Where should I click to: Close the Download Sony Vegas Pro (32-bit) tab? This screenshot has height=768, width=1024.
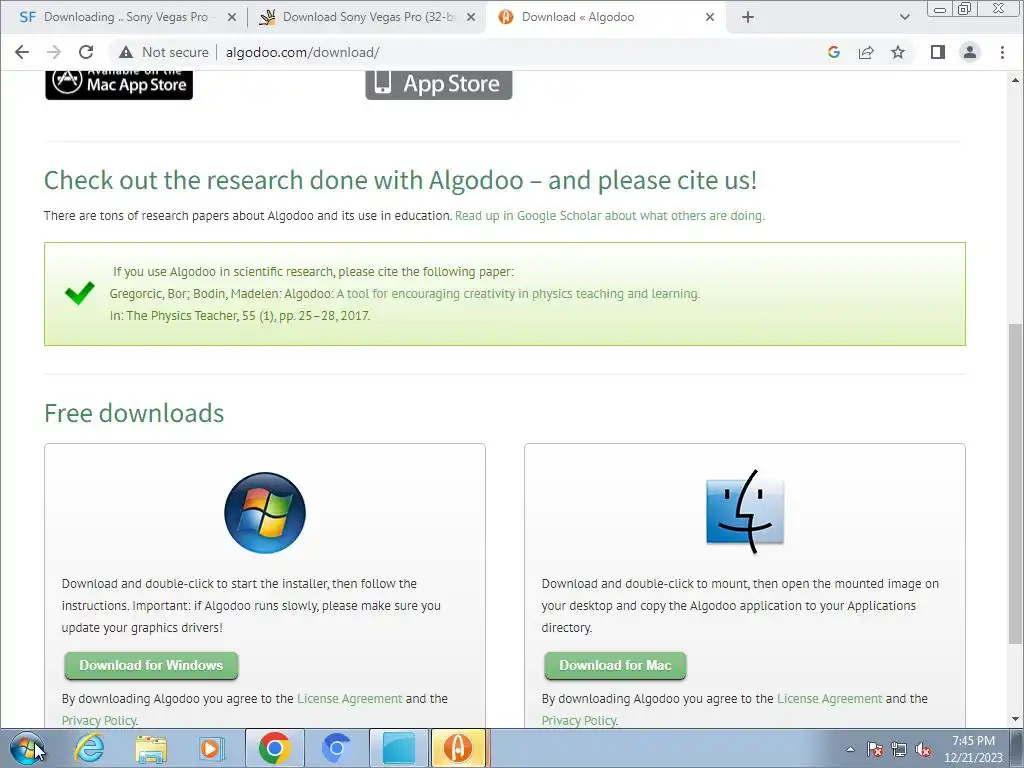471,18
